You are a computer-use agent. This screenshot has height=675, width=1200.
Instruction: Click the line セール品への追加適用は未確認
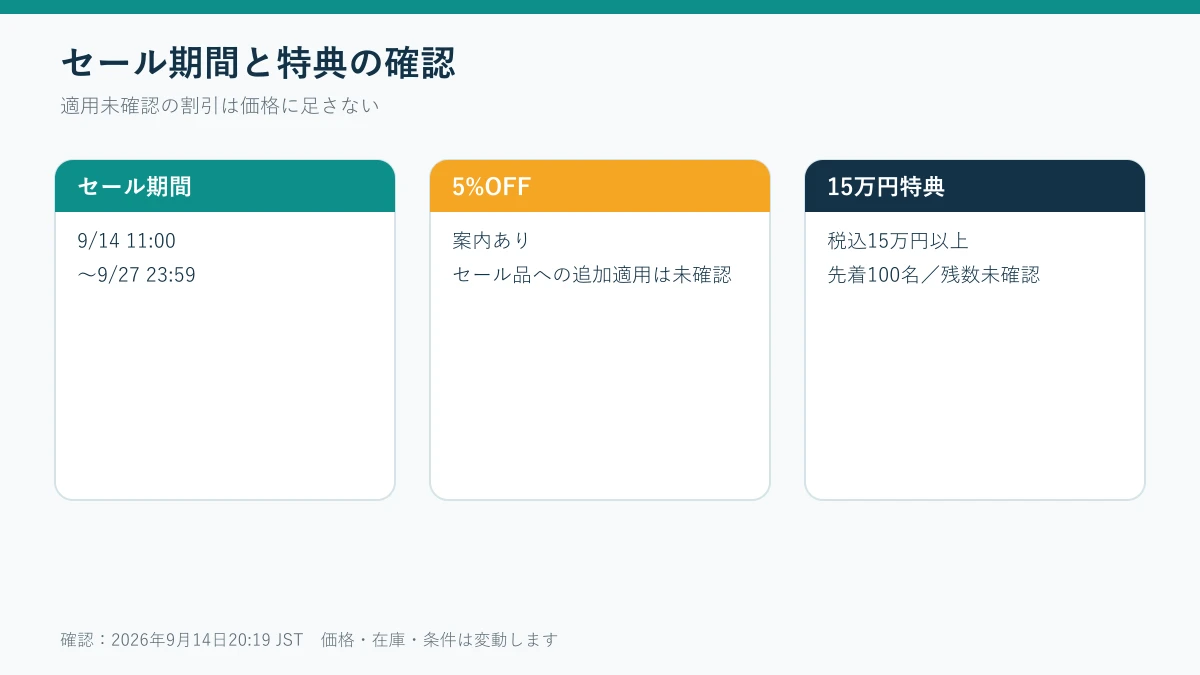click(x=592, y=274)
